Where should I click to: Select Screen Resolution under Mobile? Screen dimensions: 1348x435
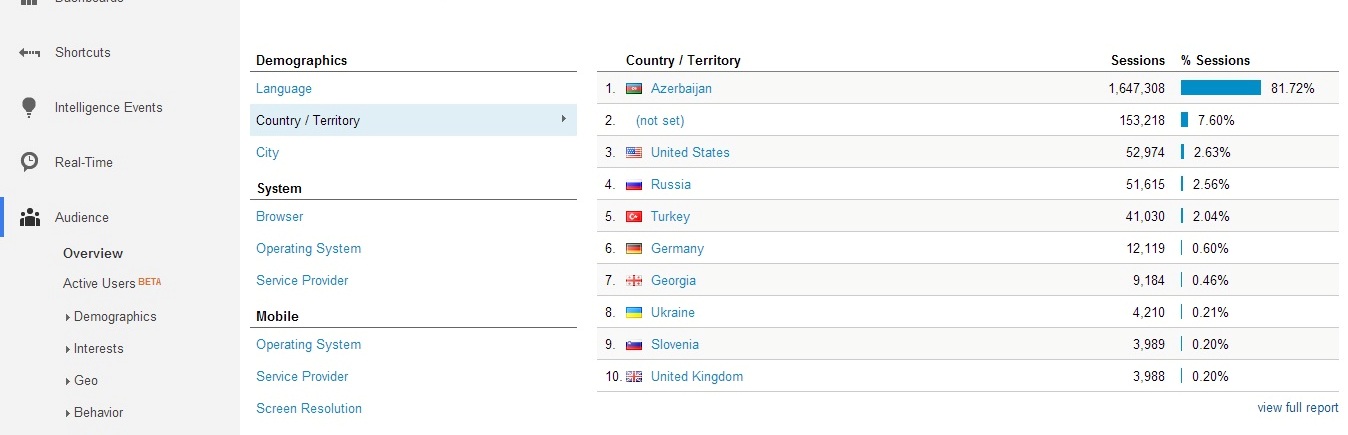(309, 408)
